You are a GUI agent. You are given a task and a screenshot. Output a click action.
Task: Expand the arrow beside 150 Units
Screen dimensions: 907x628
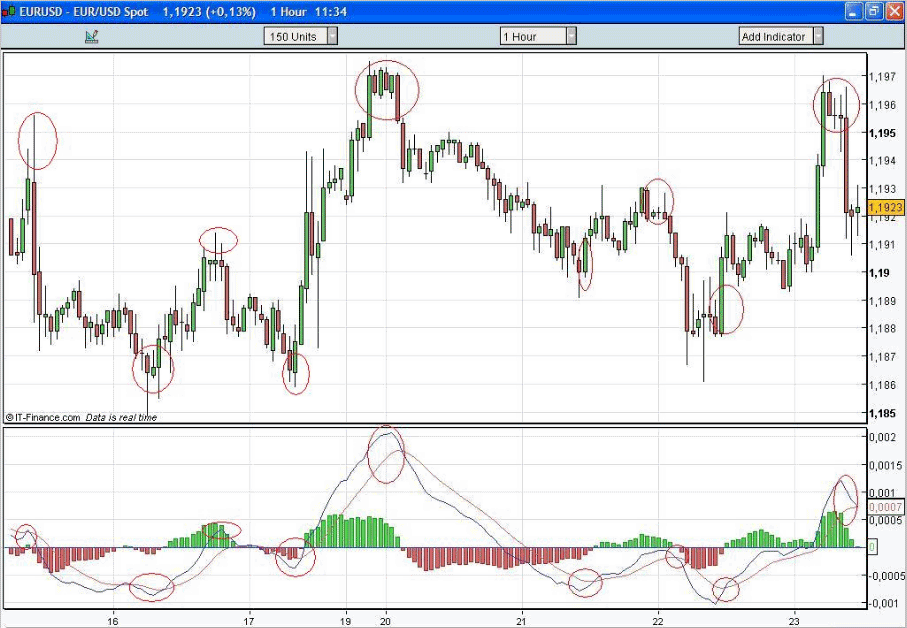pyautogui.click(x=332, y=36)
